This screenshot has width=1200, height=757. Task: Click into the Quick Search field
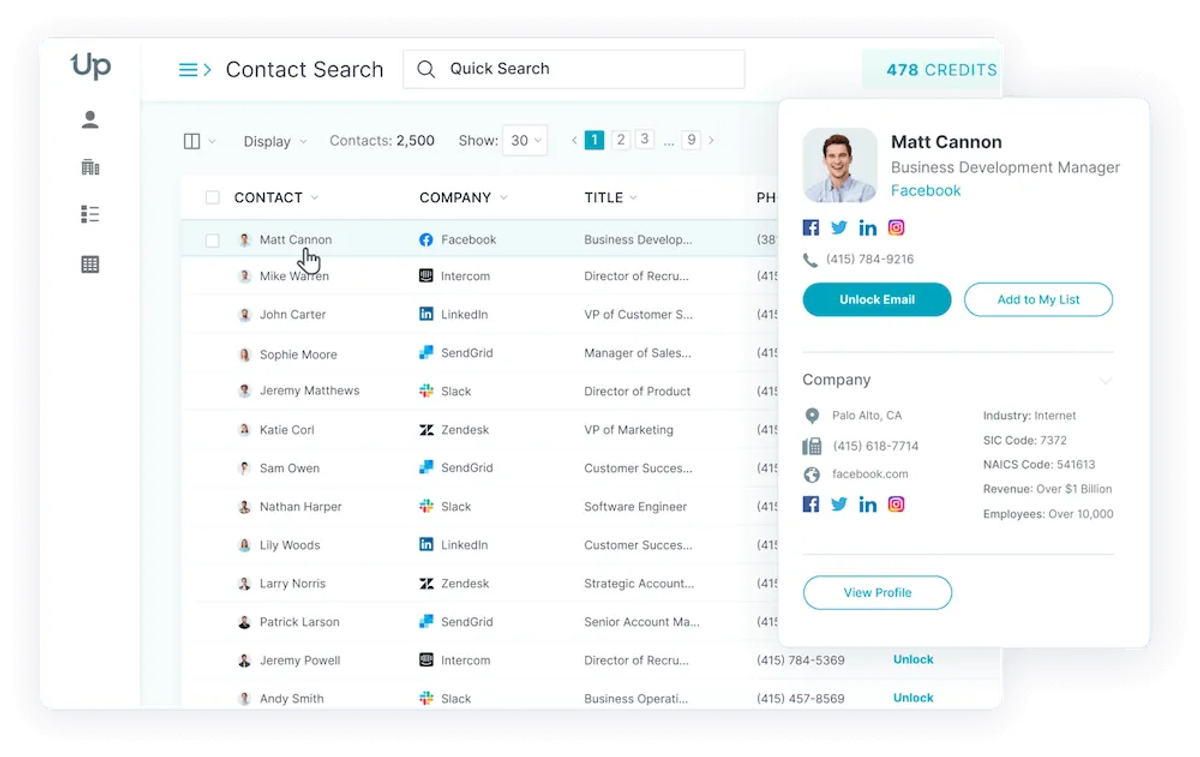coord(574,69)
